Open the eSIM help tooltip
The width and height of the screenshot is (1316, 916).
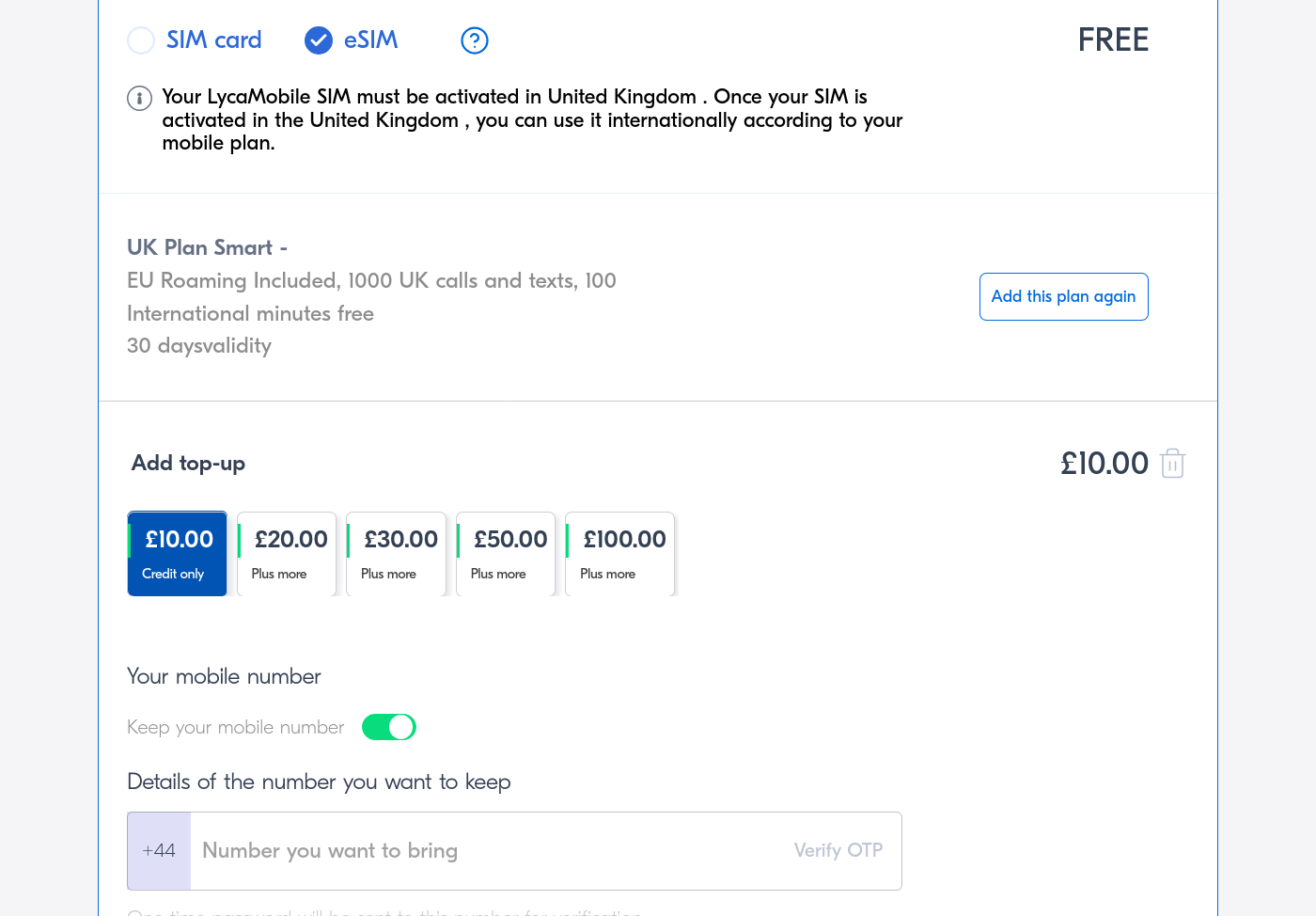[x=475, y=40]
